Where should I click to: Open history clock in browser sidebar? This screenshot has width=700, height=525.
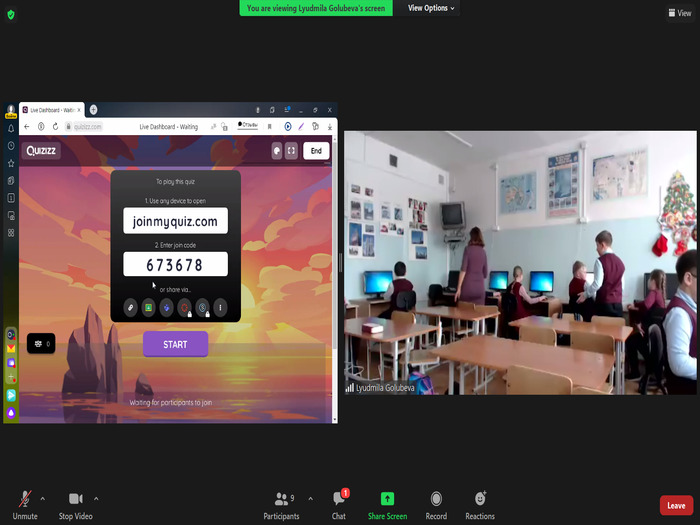[x=11, y=146]
